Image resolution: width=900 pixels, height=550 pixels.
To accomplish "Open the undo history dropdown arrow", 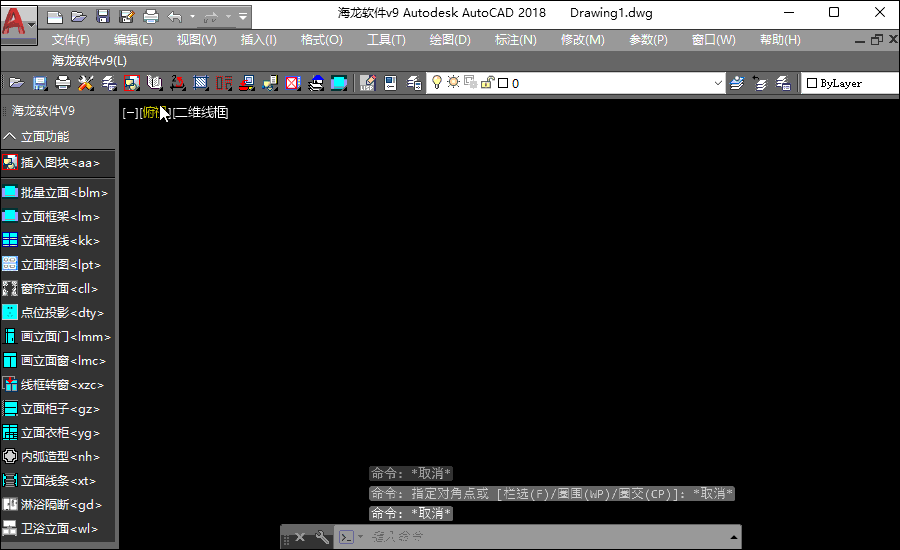I will [x=192, y=17].
